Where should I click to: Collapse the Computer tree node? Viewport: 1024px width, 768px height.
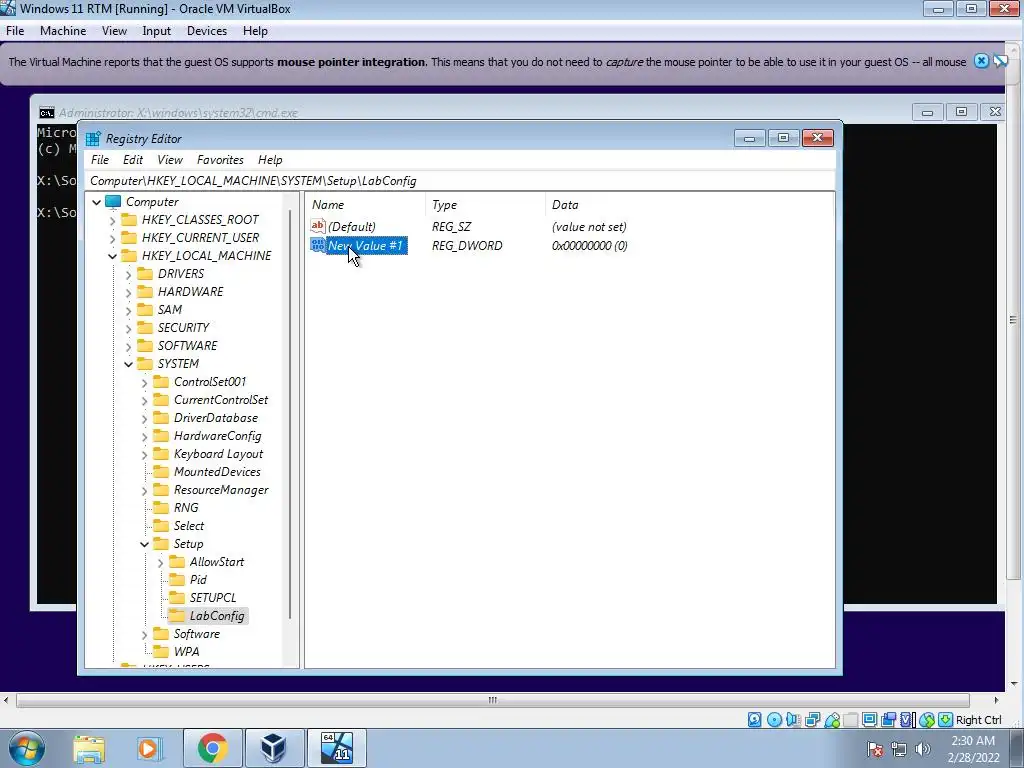click(x=97, y=202)
